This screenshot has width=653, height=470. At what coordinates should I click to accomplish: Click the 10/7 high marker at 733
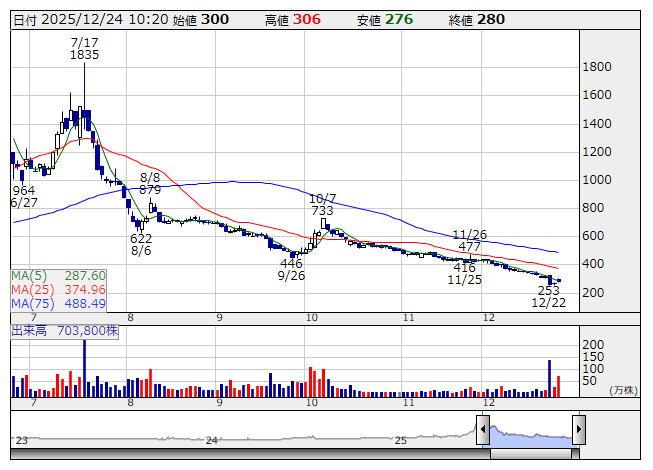pyautogui.click(x=322, y=205)
